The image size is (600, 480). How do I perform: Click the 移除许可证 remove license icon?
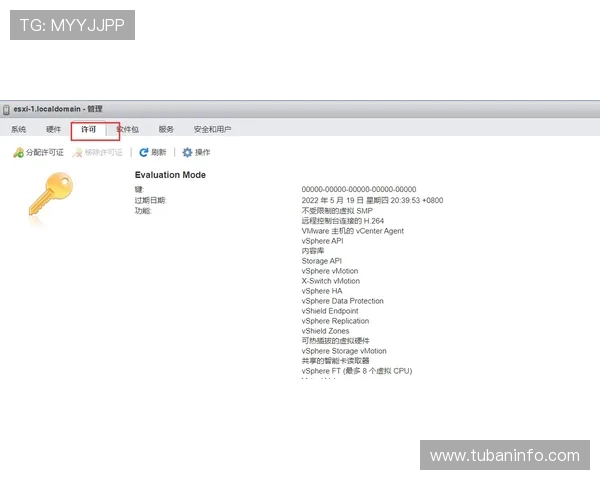[x=78, y=153]
